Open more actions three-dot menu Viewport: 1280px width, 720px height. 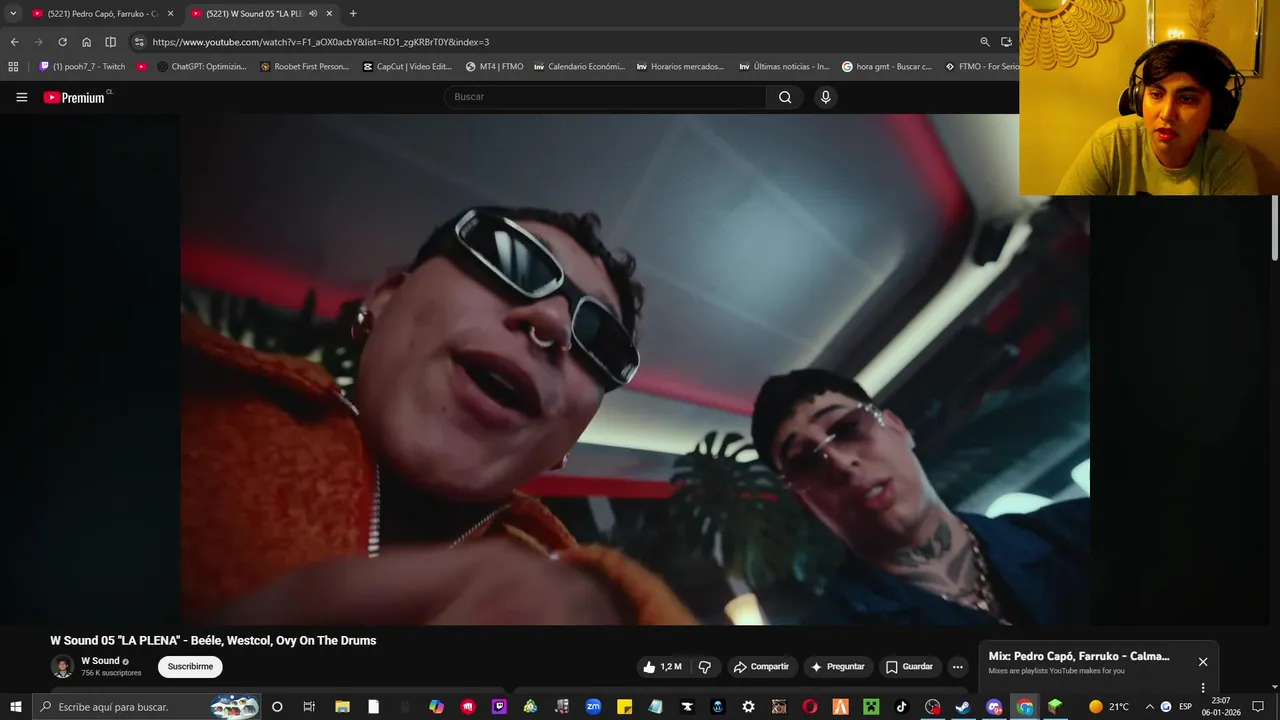[x=957, y=667]
